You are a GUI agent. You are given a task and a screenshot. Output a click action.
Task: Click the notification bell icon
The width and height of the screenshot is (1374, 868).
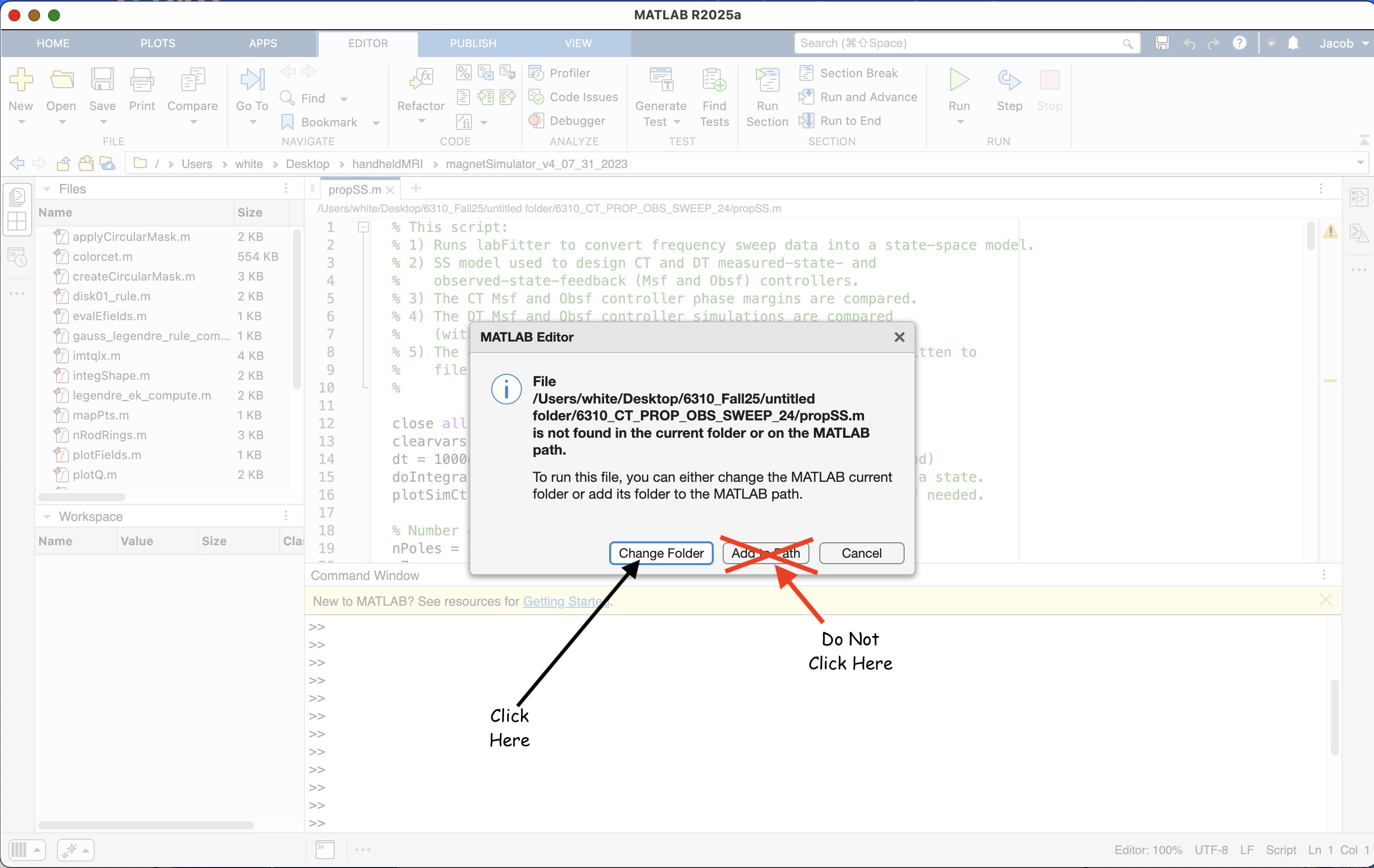(x=1293, y=43)
